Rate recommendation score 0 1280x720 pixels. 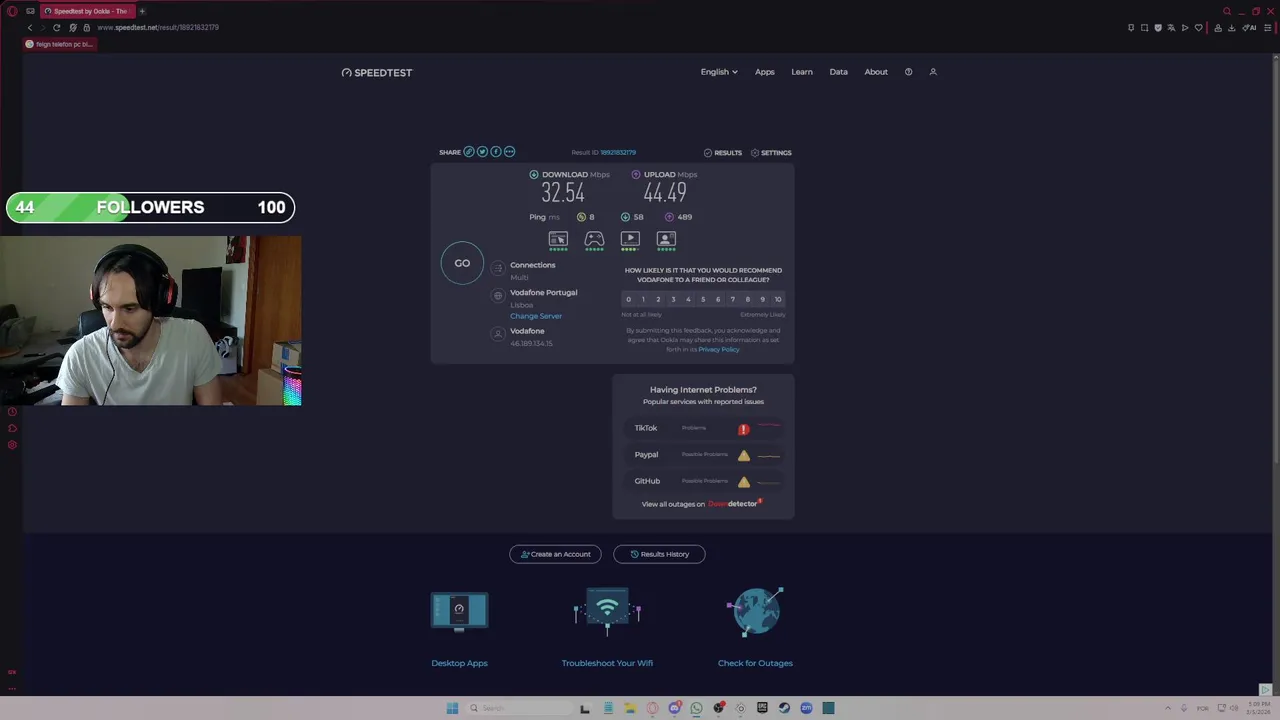click(628, 299)
